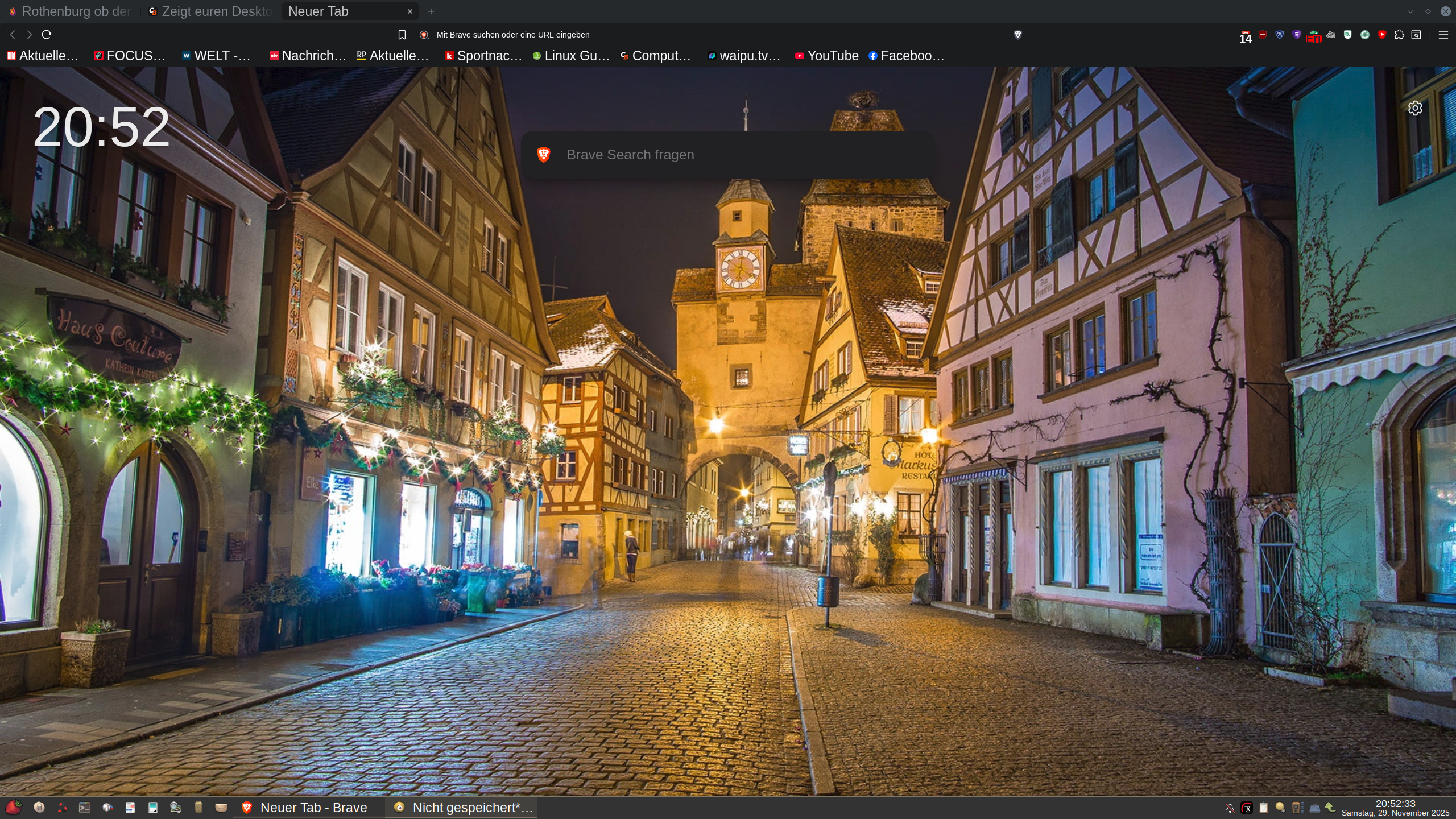This screenshot has width=1456, height=819.
Task: Reload the current page
Action: [47, 34]
